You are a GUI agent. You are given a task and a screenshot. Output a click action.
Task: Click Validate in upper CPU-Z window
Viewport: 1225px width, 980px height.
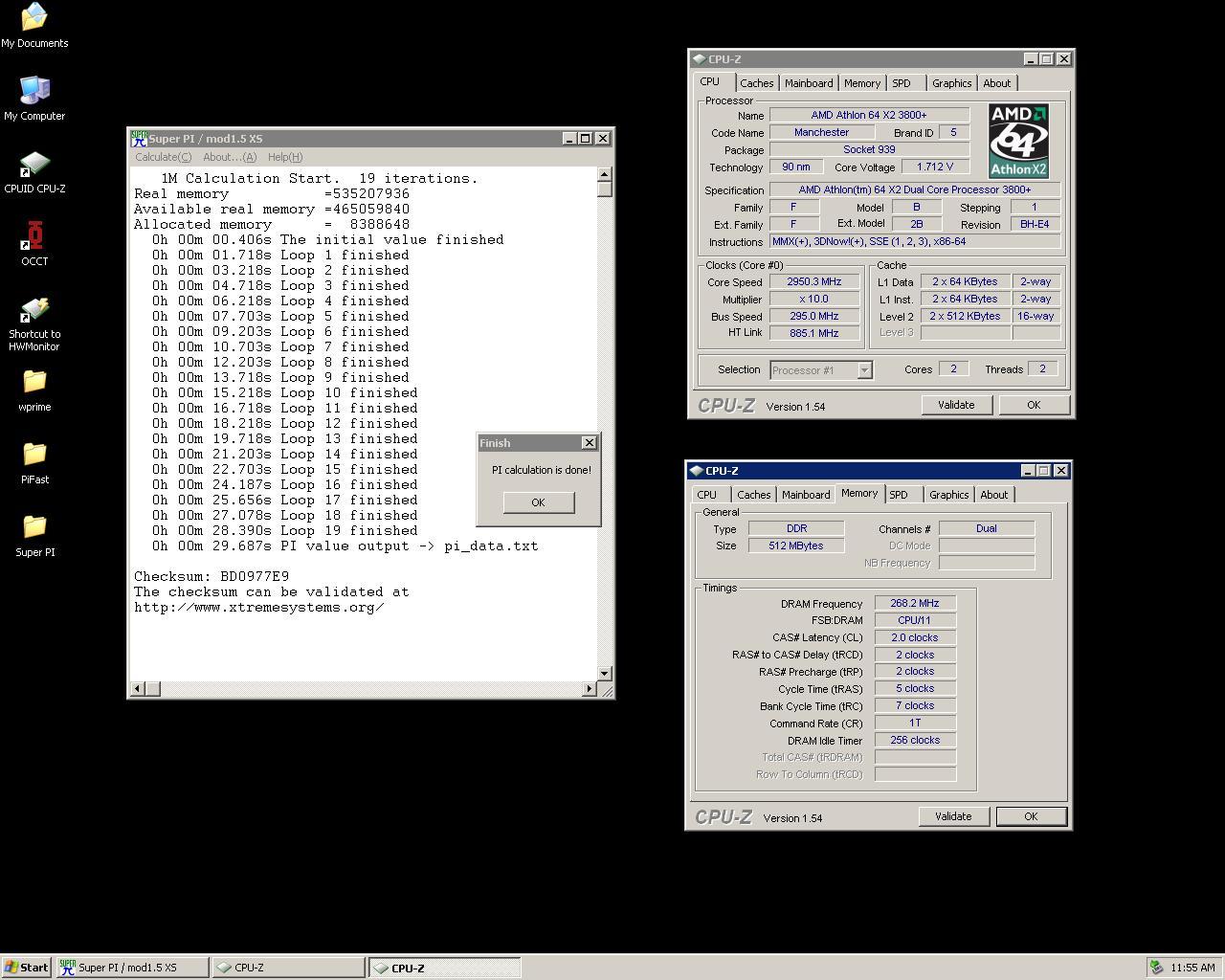(x=956, y=405)
